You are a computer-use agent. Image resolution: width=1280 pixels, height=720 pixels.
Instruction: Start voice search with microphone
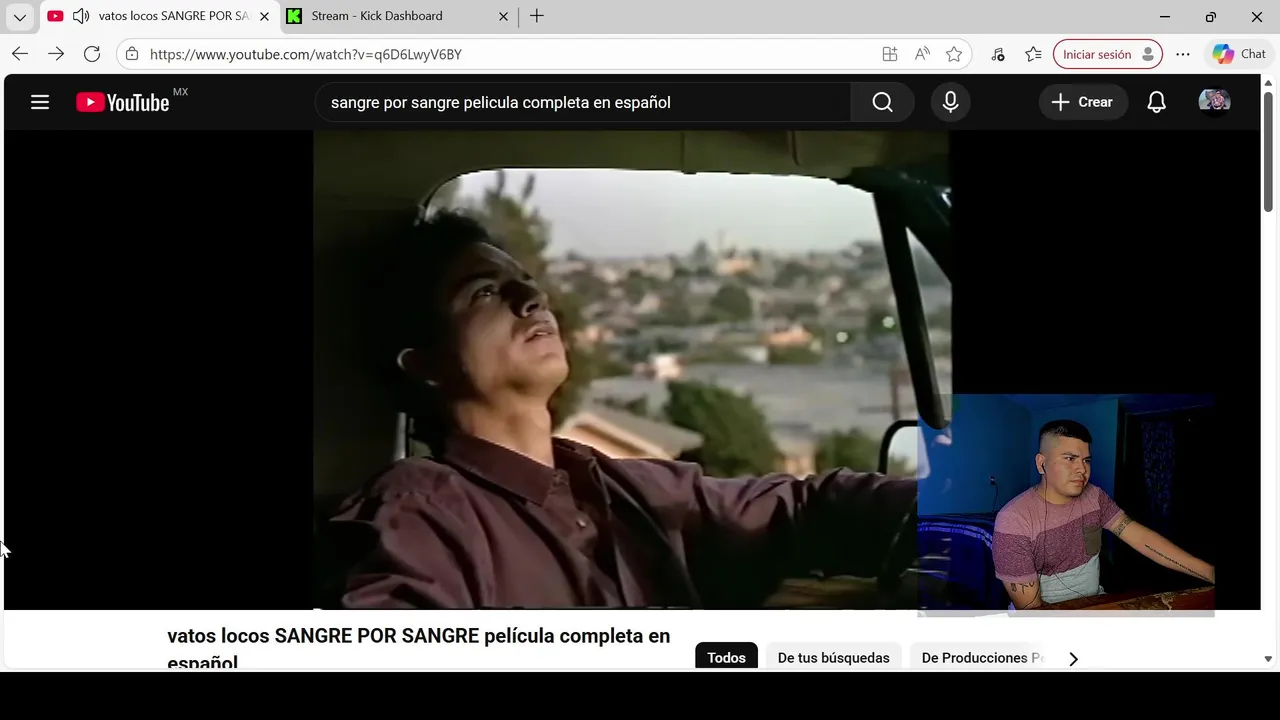pyautogui.click(x=950, y=102)
